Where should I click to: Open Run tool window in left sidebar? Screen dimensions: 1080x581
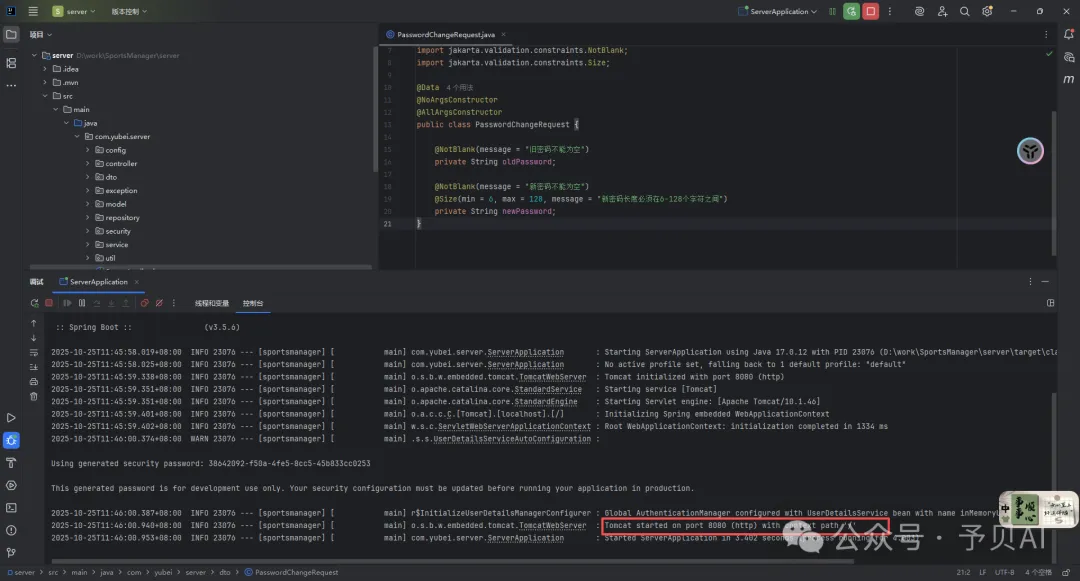[11, 418]
